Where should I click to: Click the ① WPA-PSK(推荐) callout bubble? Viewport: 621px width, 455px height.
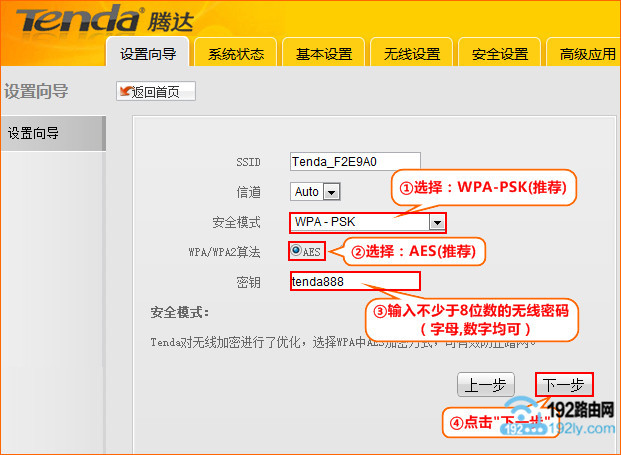tap(484, 188)
